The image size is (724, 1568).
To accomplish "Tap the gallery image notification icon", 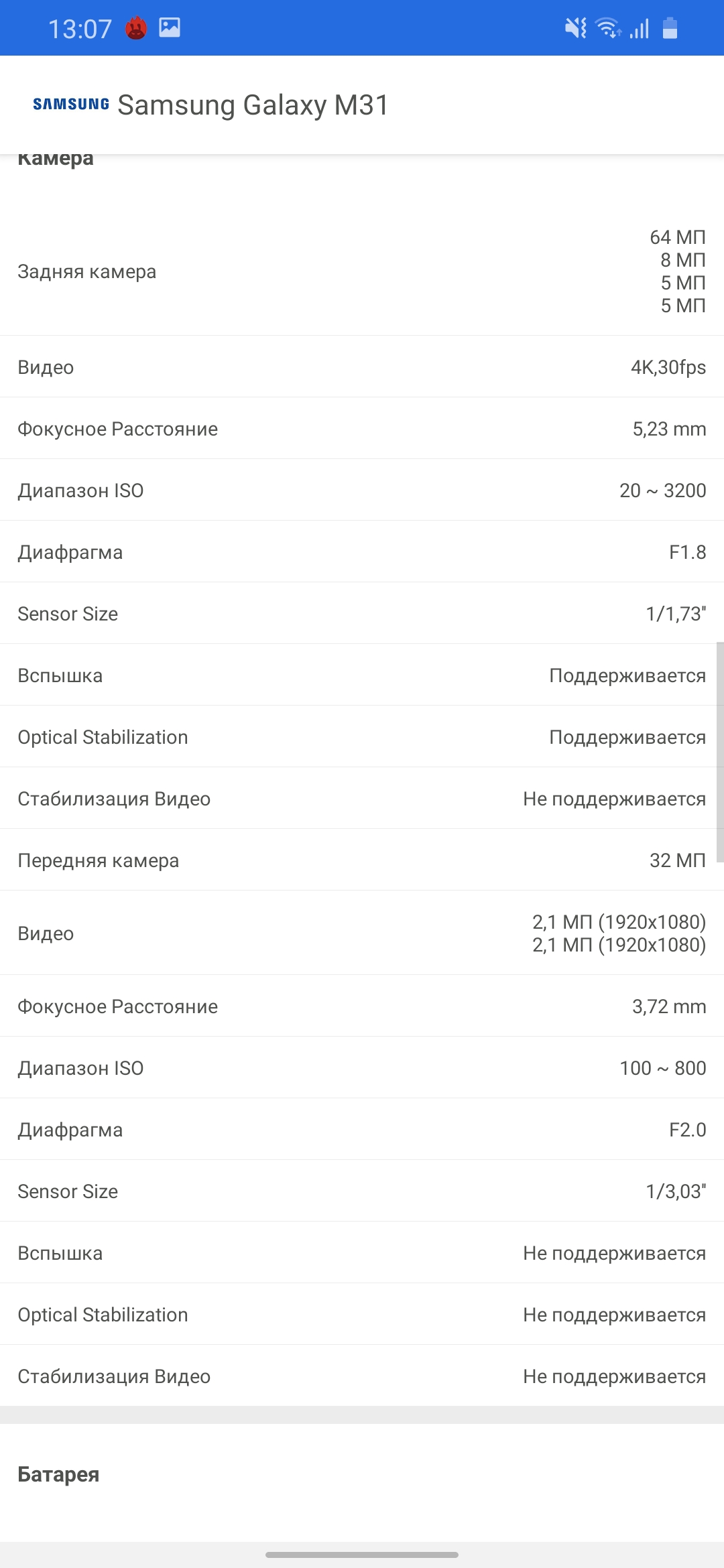I will point(170,27).
